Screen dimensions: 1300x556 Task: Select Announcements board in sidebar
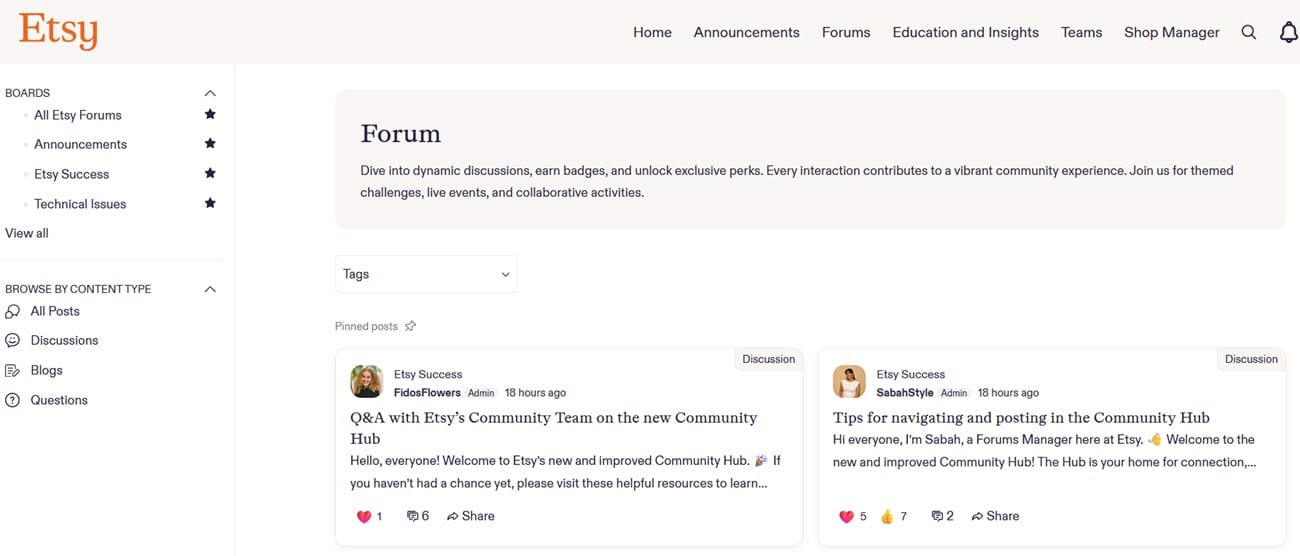[x=81, y=144]
